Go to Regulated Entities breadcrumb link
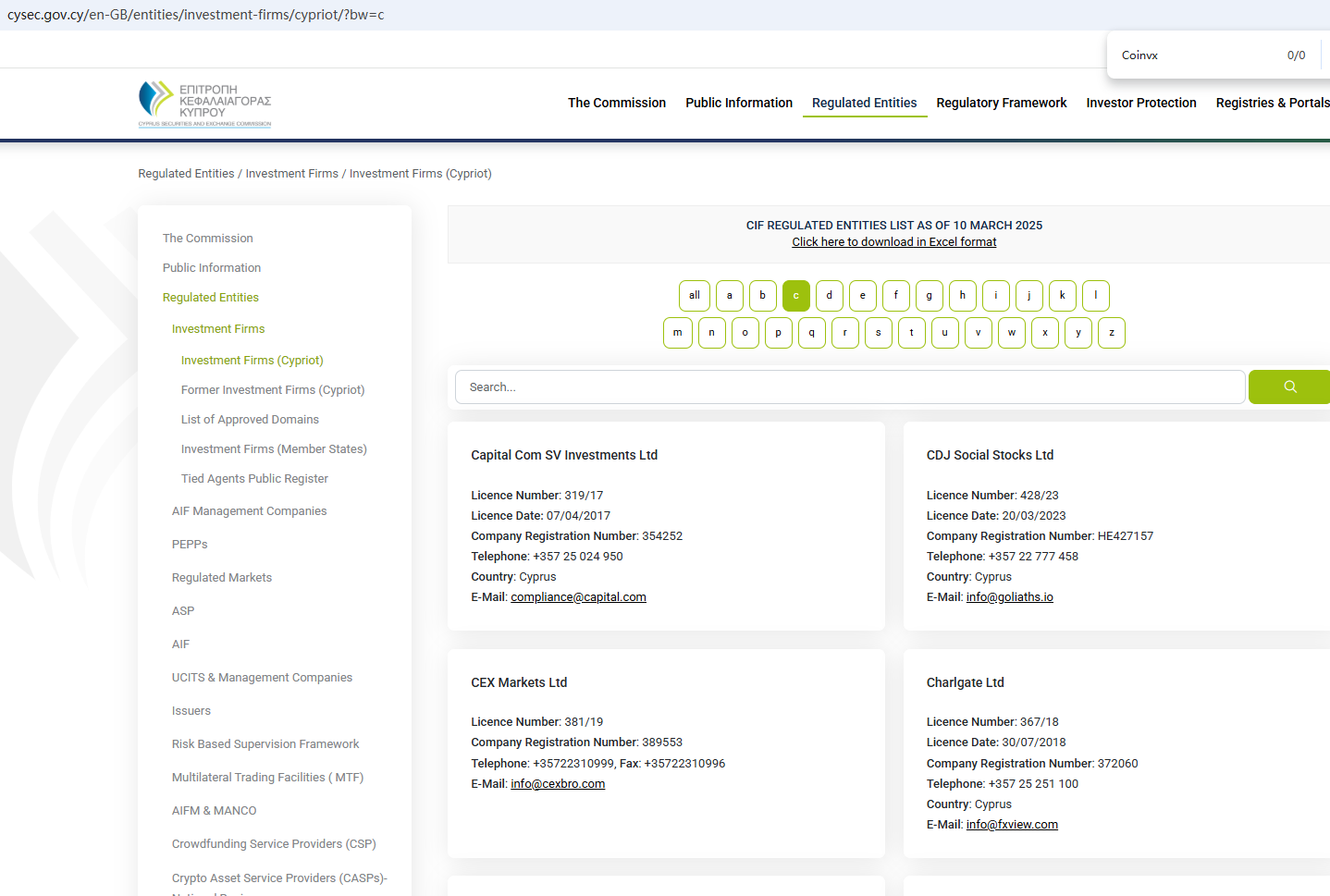This screenshot has width=1330, height=896. [186, 174]
